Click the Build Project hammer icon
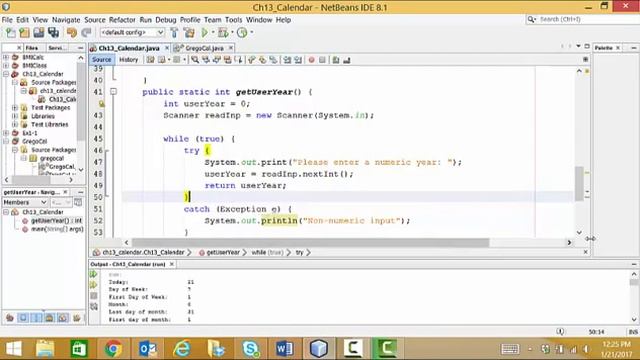The width and height of the screenshot is (640, 360). (x=174, y=32)
